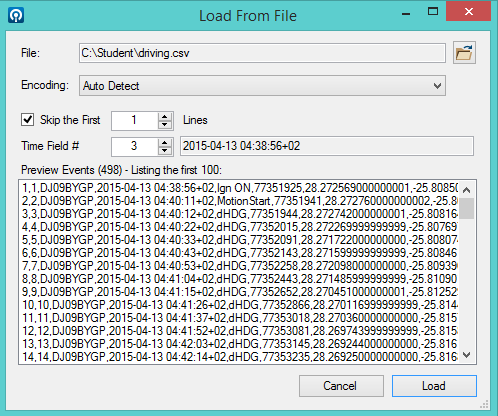This screenshot has height=416, width=498.
Task: Click the Time Field # label
Action: coord(50,146)
